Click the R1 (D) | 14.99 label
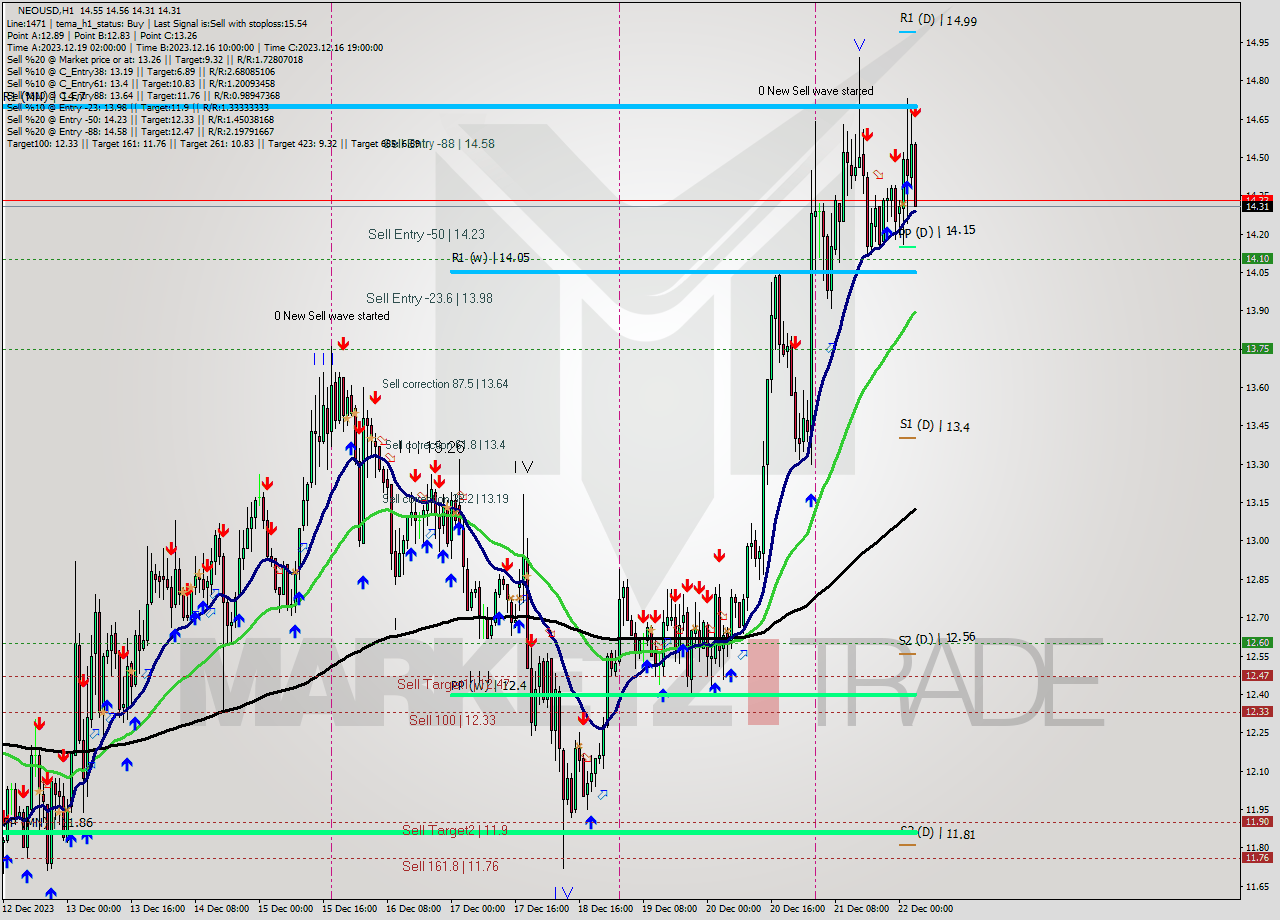The image size is (1280, 920). 938,19
